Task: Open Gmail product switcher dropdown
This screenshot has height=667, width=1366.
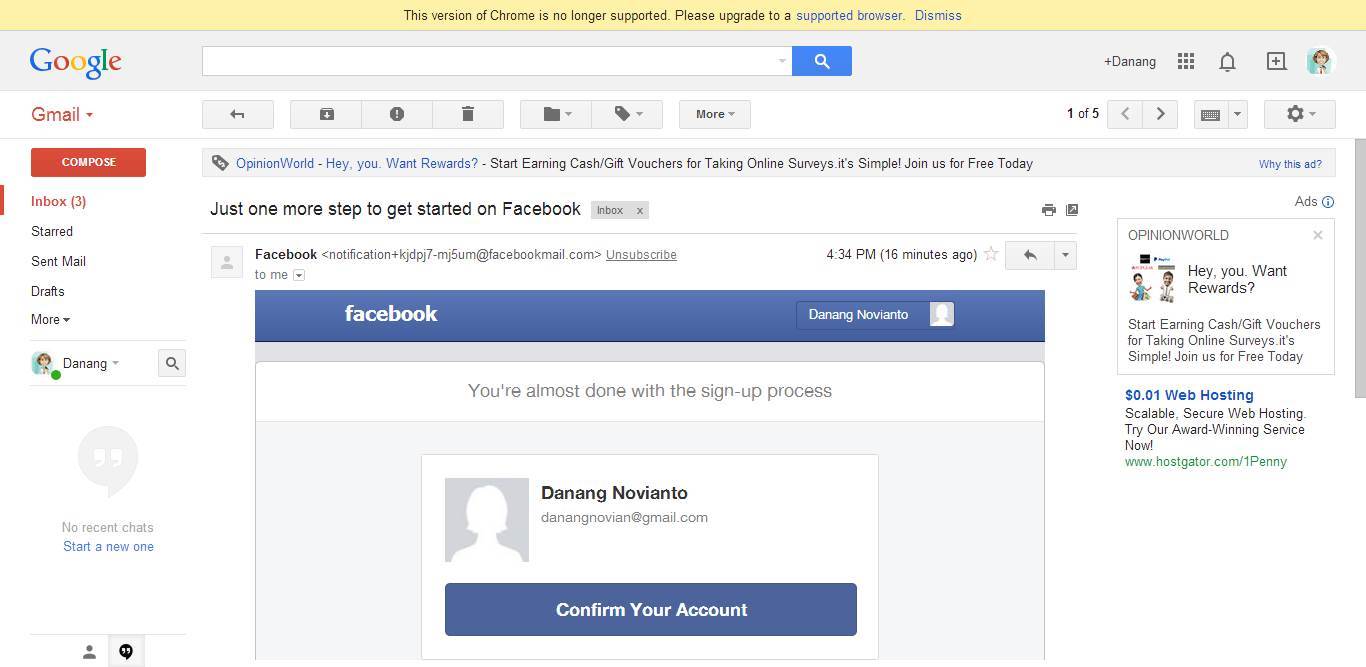Action: point(62,114)
